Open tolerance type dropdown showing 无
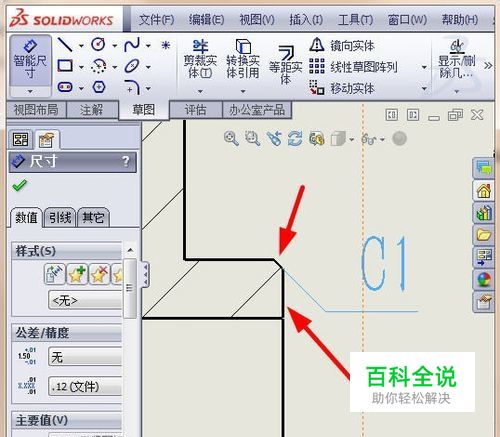Image resolution: width=500 pixels, height=437 pixels. 85,357
